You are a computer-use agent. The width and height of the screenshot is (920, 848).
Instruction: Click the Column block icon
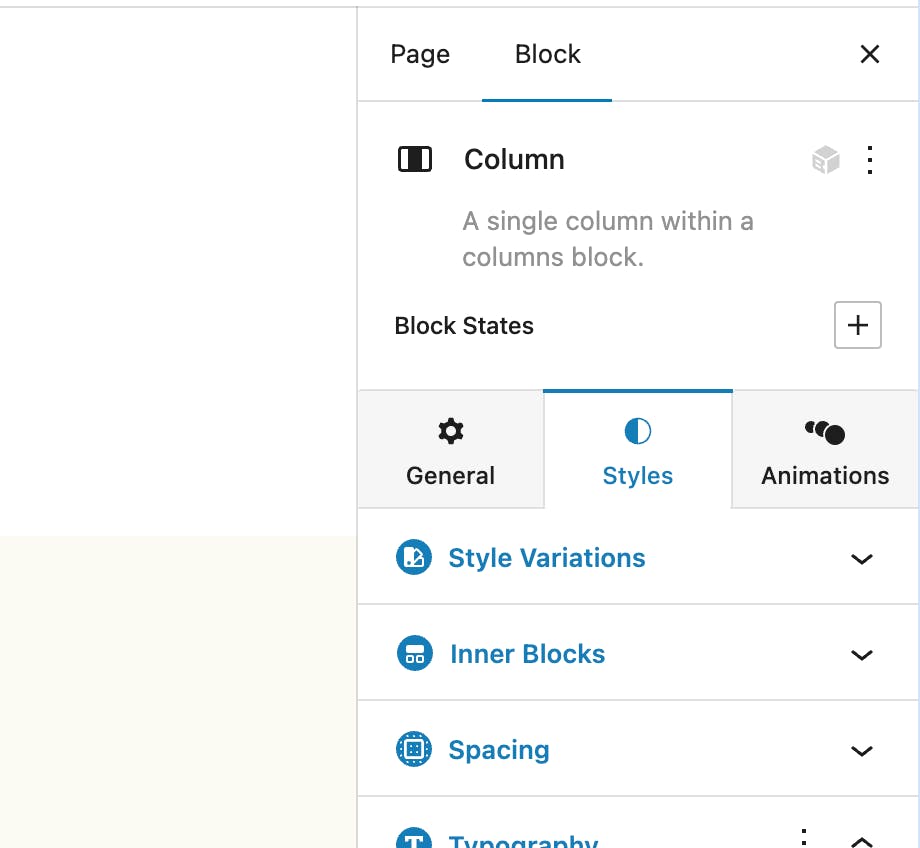click(x=415, y=159)
